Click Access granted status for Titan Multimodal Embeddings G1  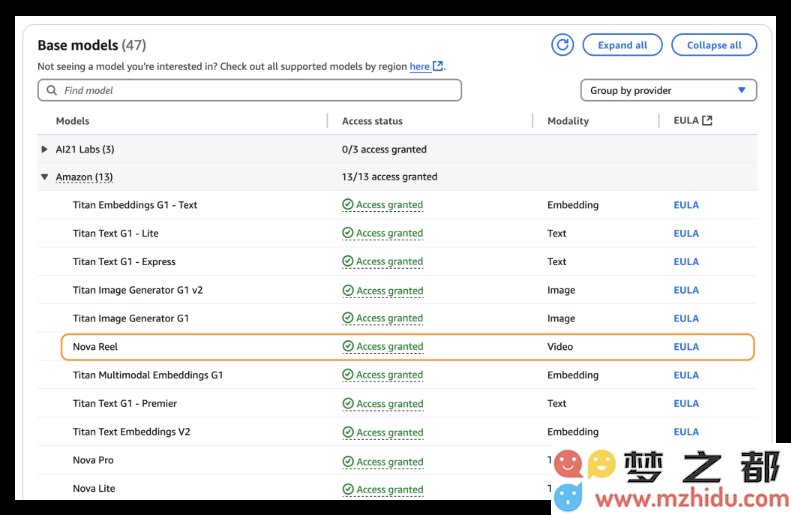(x=383, y=375)
